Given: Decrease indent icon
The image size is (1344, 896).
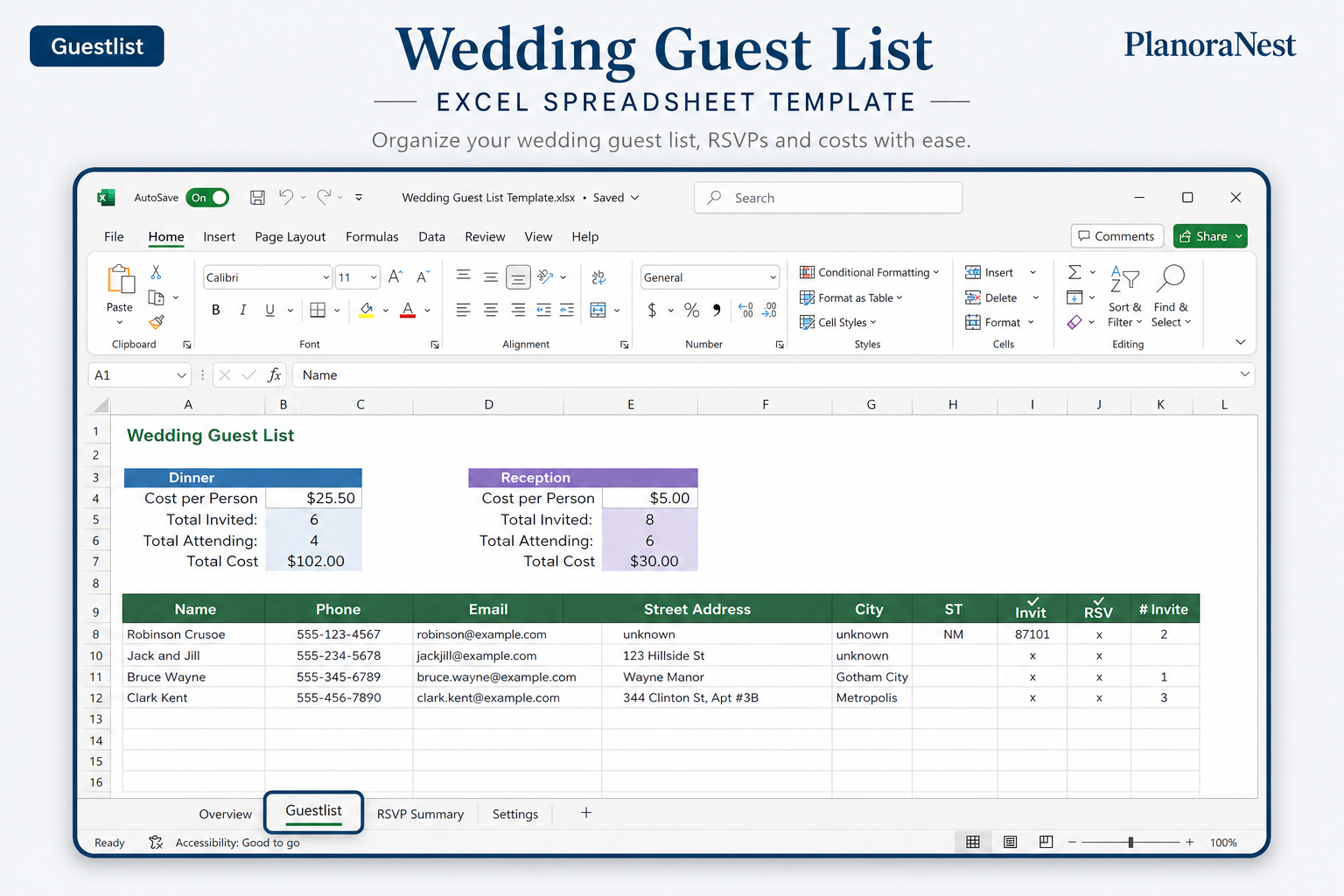Looking at the screenshot, I should click(543, 310).
